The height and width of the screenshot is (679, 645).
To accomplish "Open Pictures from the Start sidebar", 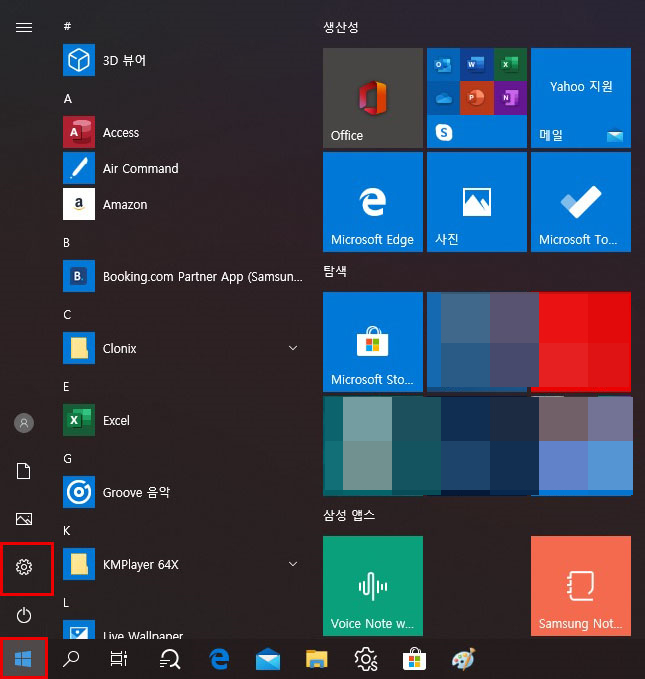I will click(x=24, y=519).
